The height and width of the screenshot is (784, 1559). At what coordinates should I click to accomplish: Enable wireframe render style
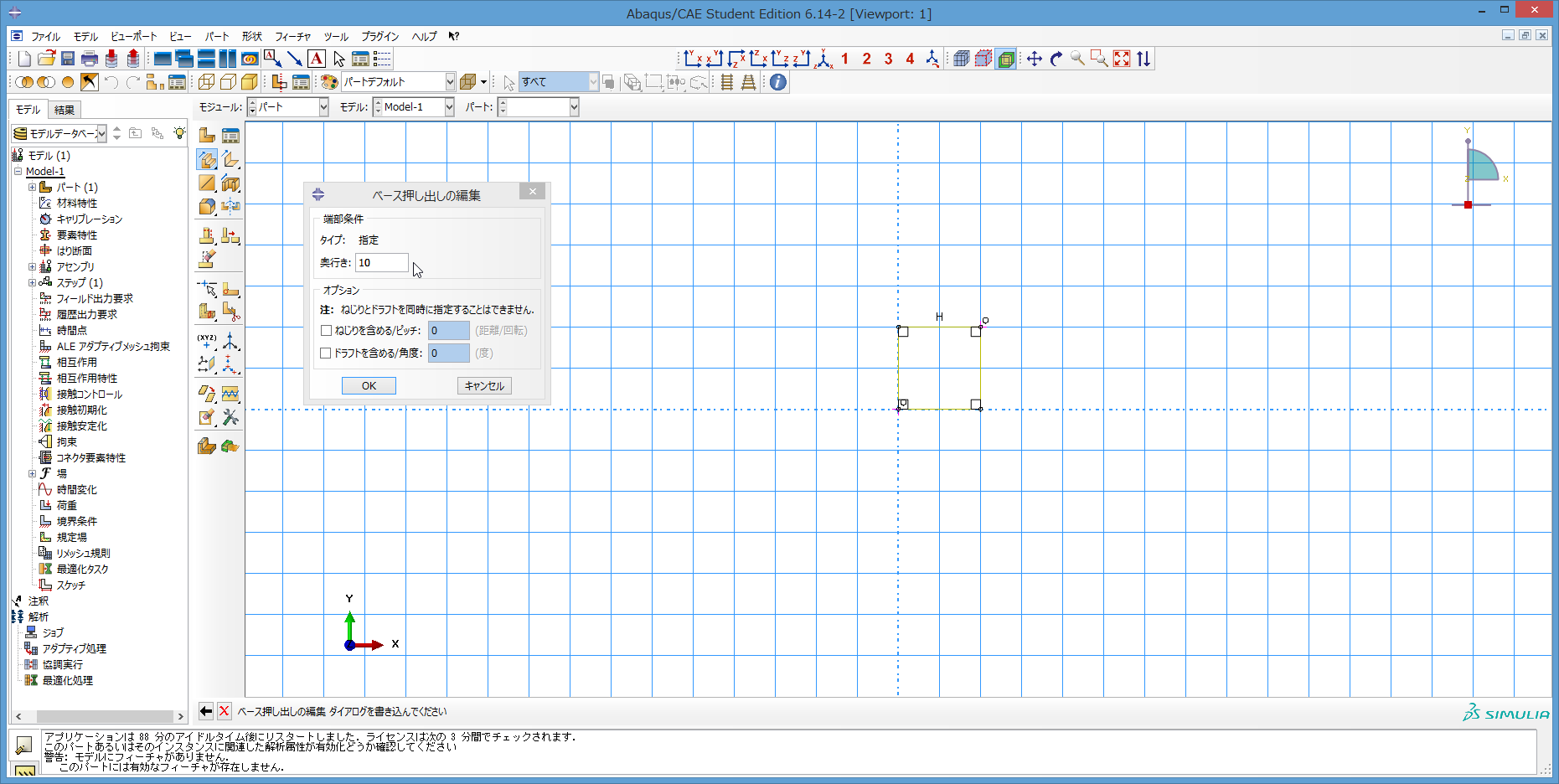206,82
